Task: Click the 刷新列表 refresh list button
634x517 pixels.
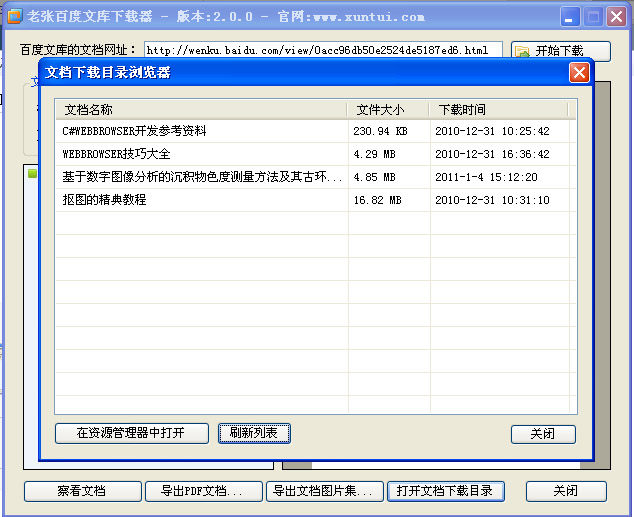Action: click(254, 433)
